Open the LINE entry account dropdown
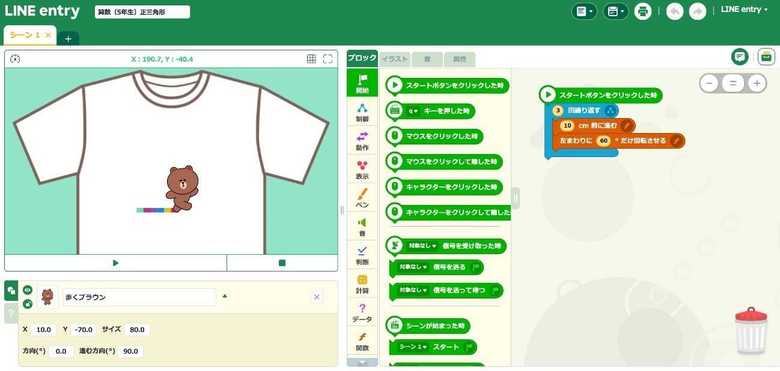Viewport: 780px width, 371px height. click(744, 9)
